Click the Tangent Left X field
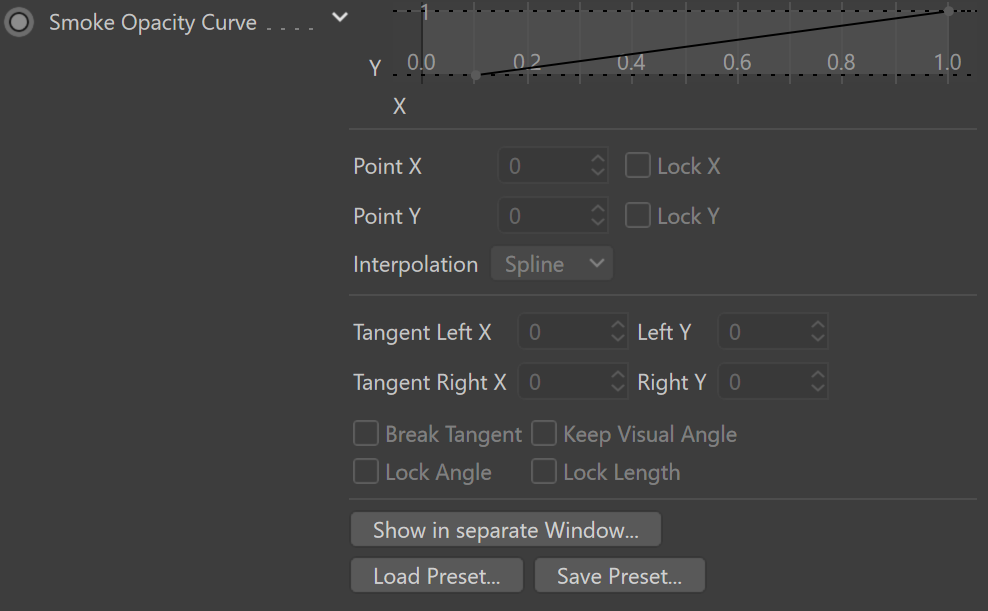This screenshot has width=988, height=611. (x=565, y=331)
